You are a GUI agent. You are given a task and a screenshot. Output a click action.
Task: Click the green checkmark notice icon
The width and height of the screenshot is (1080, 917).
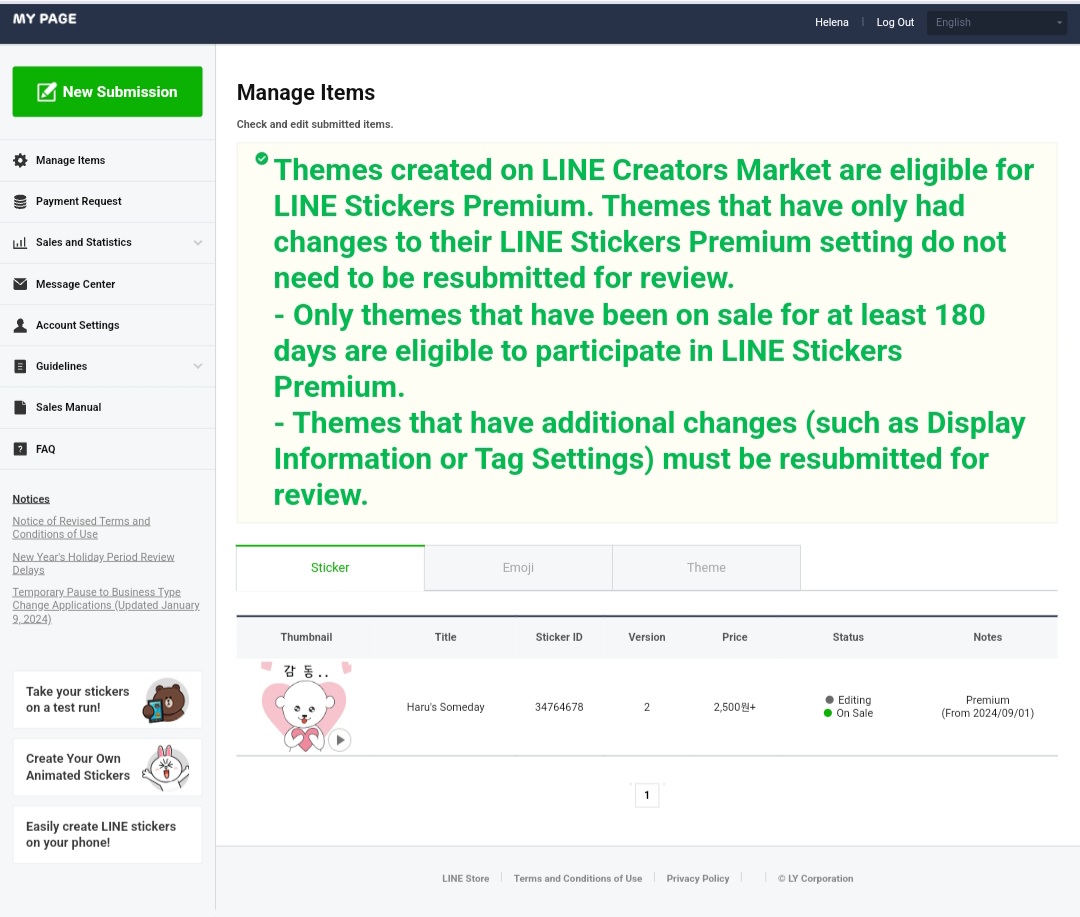[x=262, y=158]
